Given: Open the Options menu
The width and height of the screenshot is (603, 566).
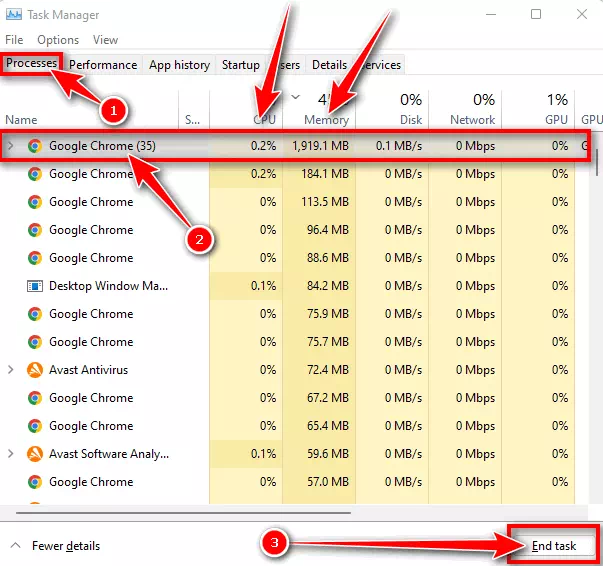Looking at the screenshot, I should [58, 40].
